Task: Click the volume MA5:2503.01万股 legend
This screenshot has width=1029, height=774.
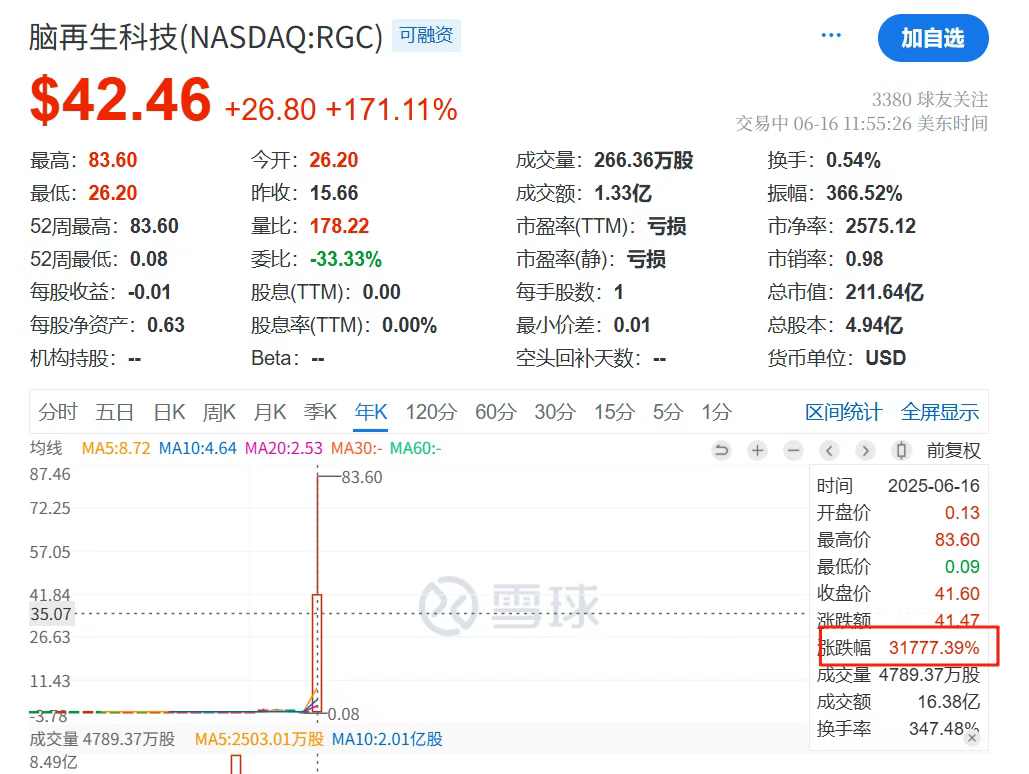Action: click(x=259, y=739)
